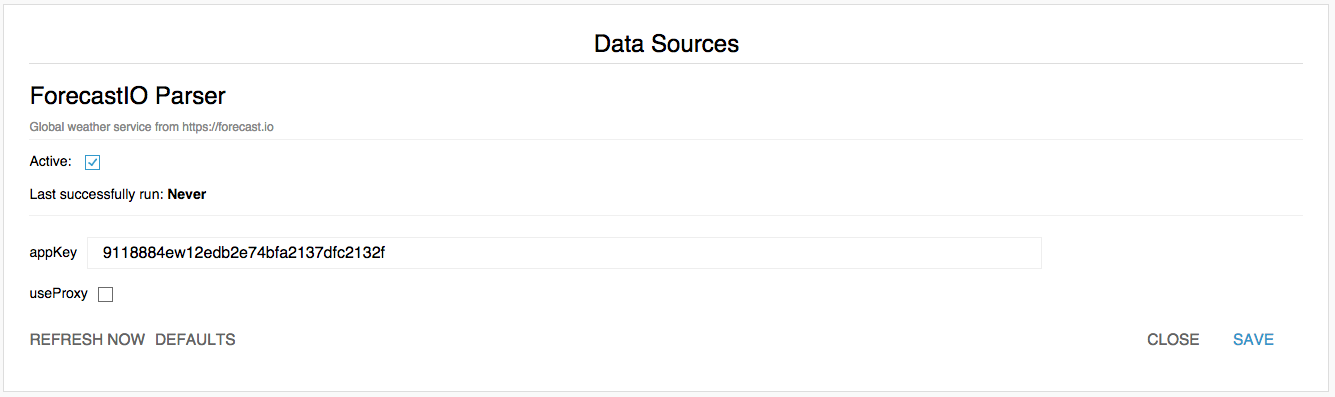1335x397 pixels.
Task: Dismiss the dialog using the CLOSE button
Action: (x=1173, y=340)
